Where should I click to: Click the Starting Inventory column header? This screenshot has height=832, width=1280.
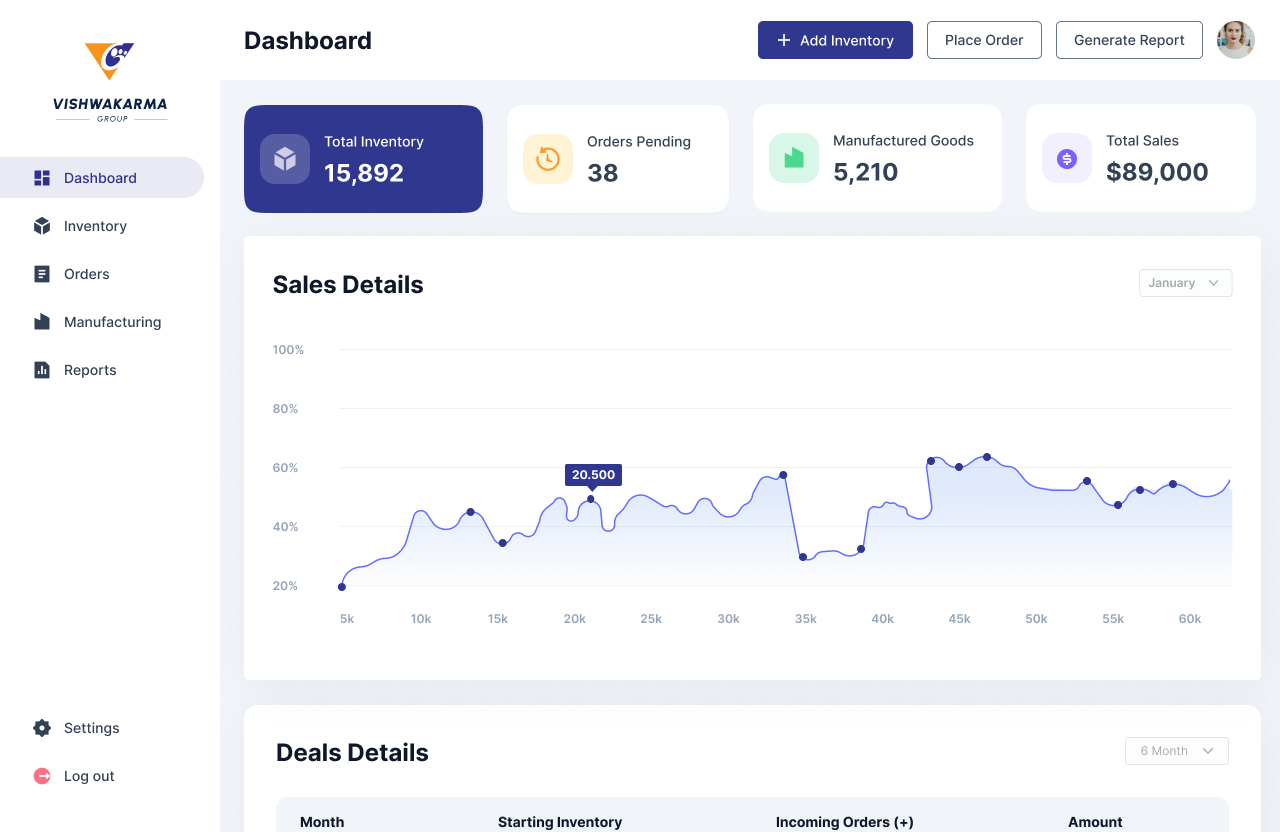tap(560, 822)
